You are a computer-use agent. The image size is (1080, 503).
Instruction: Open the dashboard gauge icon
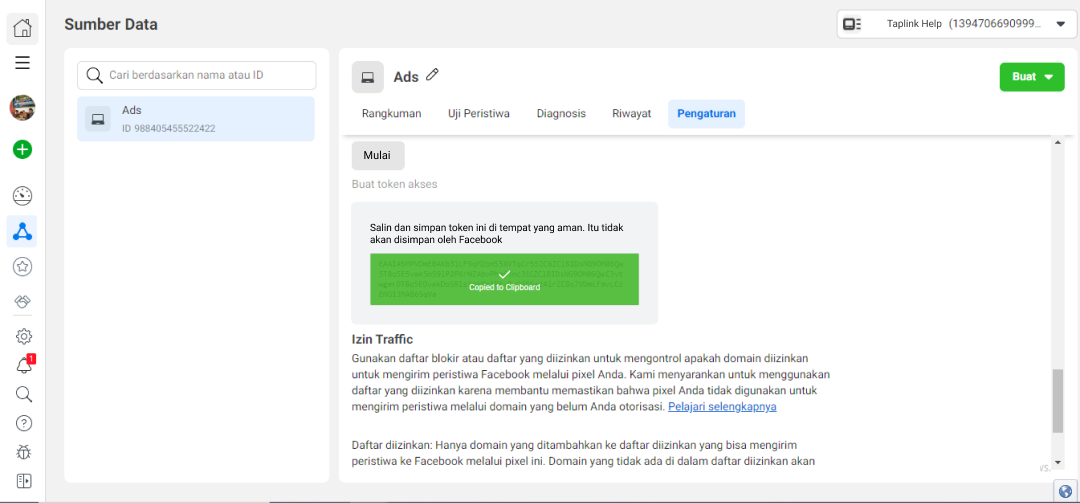23,196
